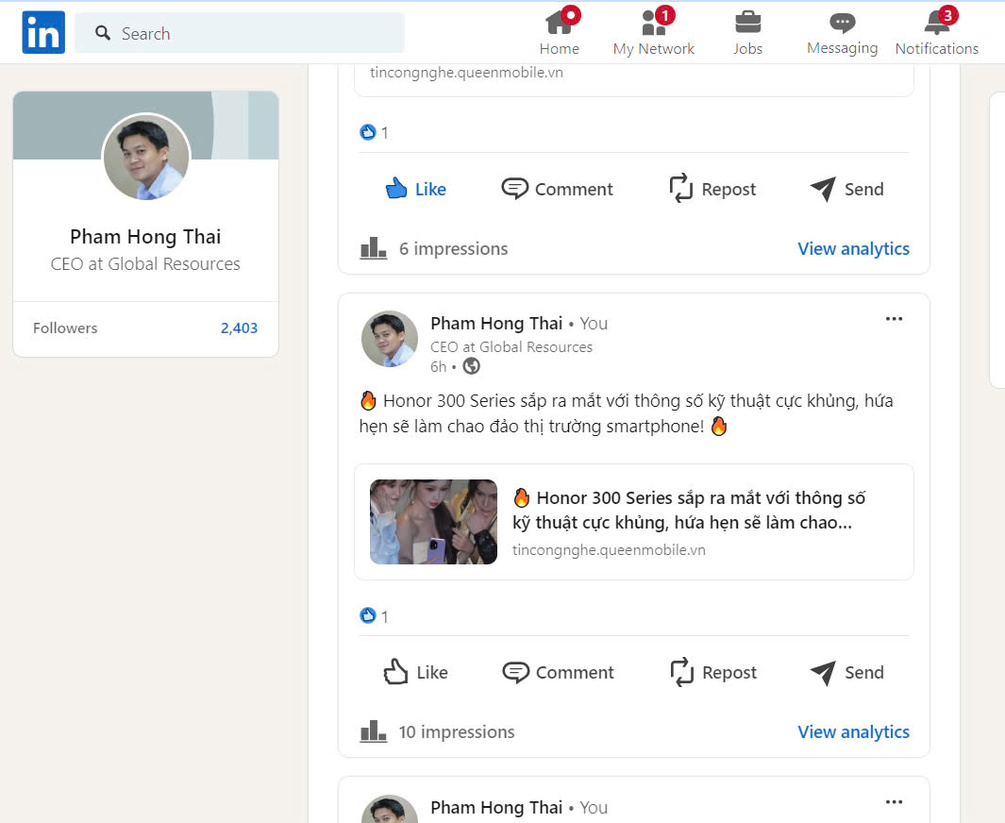The image size is (1005, 823).
Task: Click the Followers label in sidebar
Action: [65, 328]
